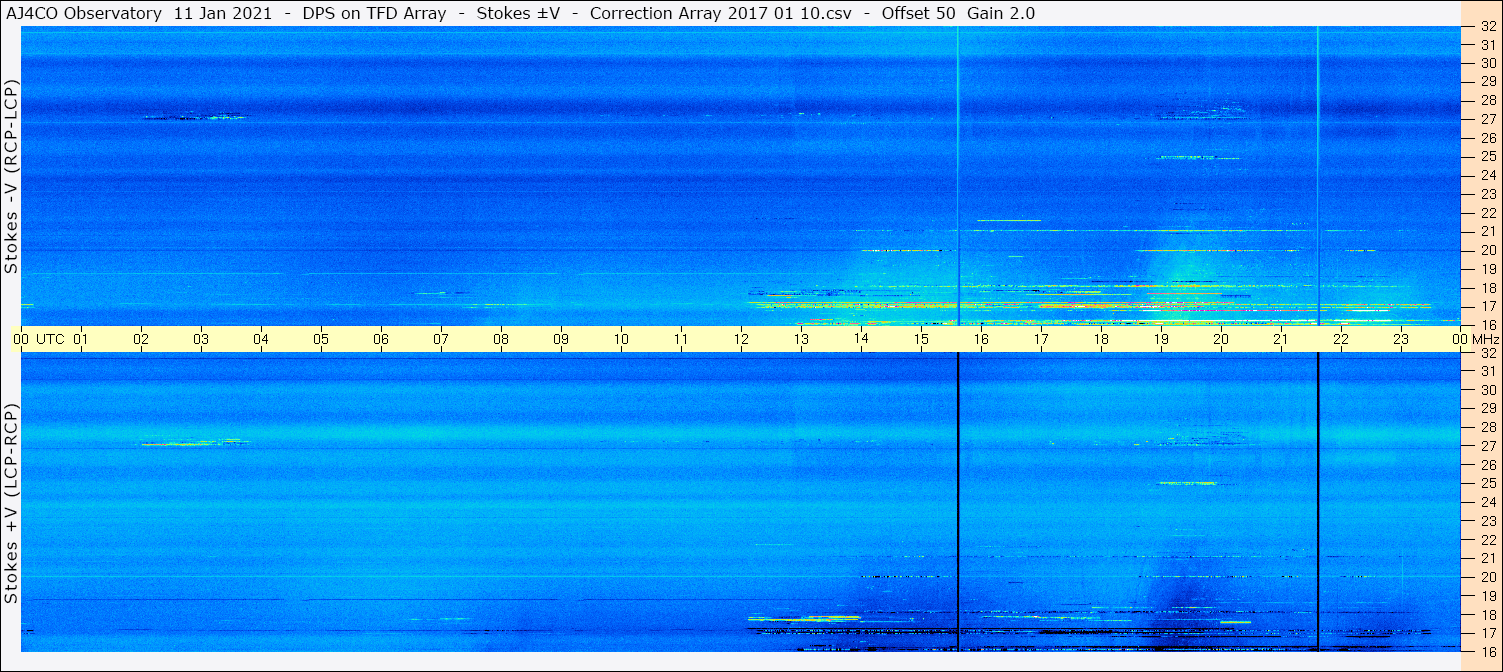Click the '05' hour tick label

(x=321, y=339)
